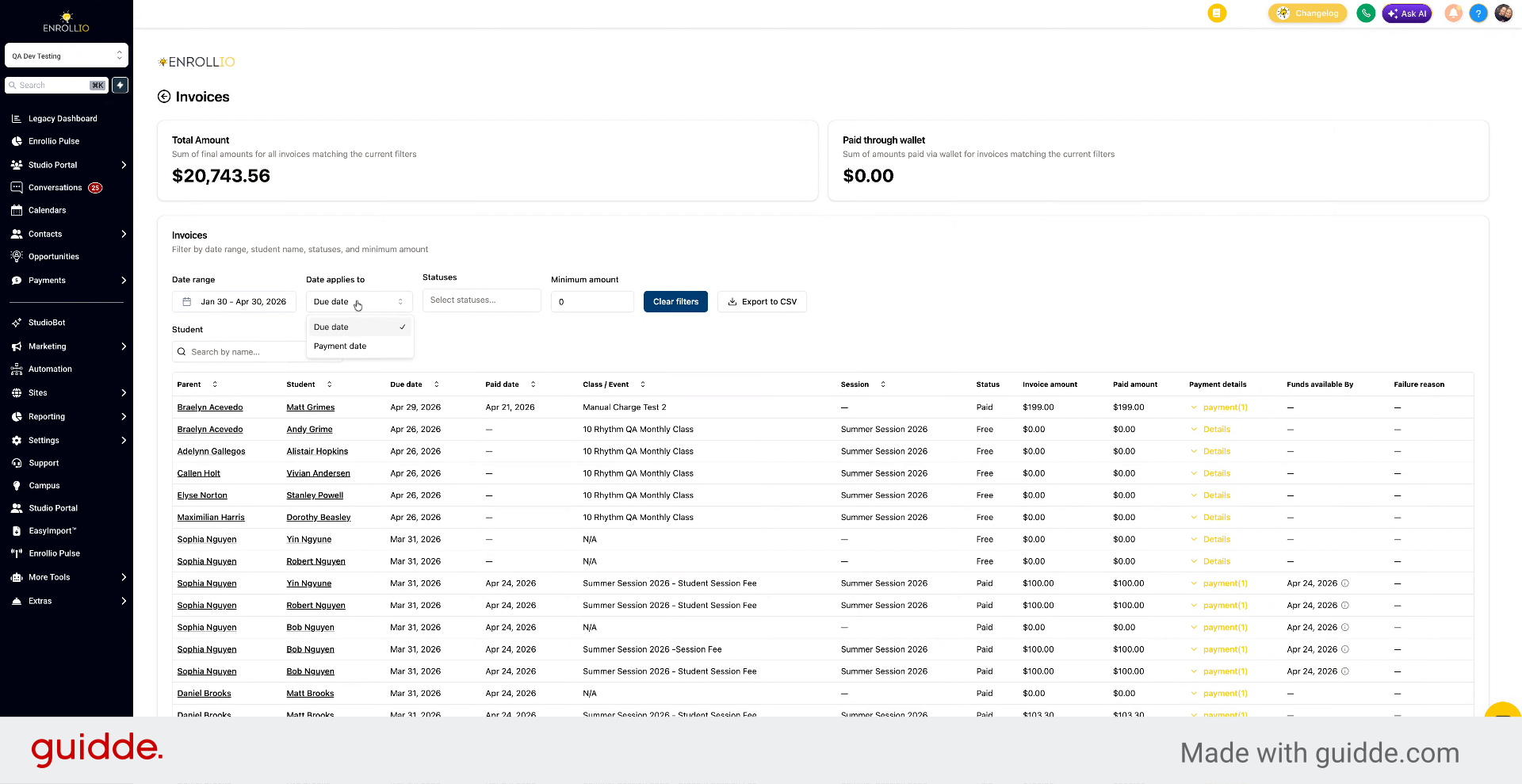Image resolution: width=1522 pixels, height=784 pixels.
Task: Expand payment(1) for Matt Grimes Apr 29 row
Action: pos(1219,407)
